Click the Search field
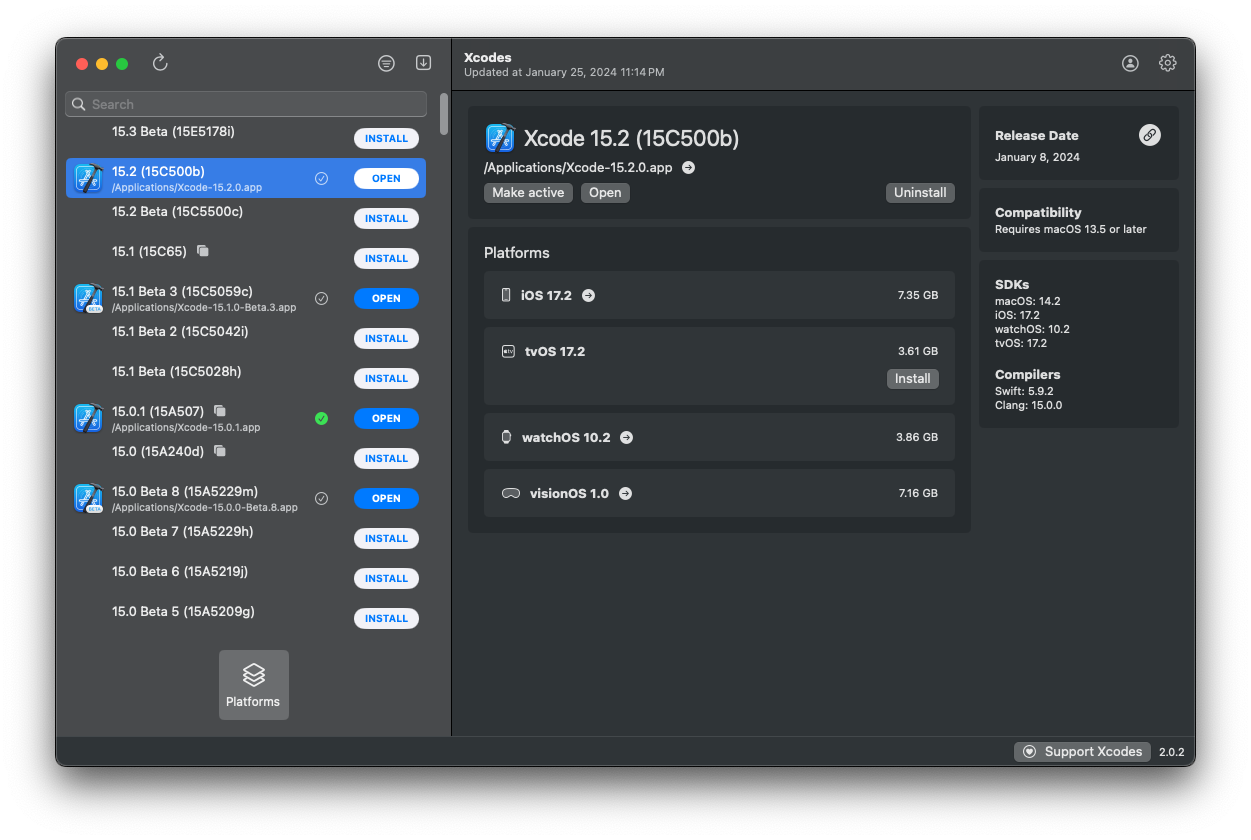The height and width of the screenshot is (840, 1251). pyautogui.click(x=246, y=104)
